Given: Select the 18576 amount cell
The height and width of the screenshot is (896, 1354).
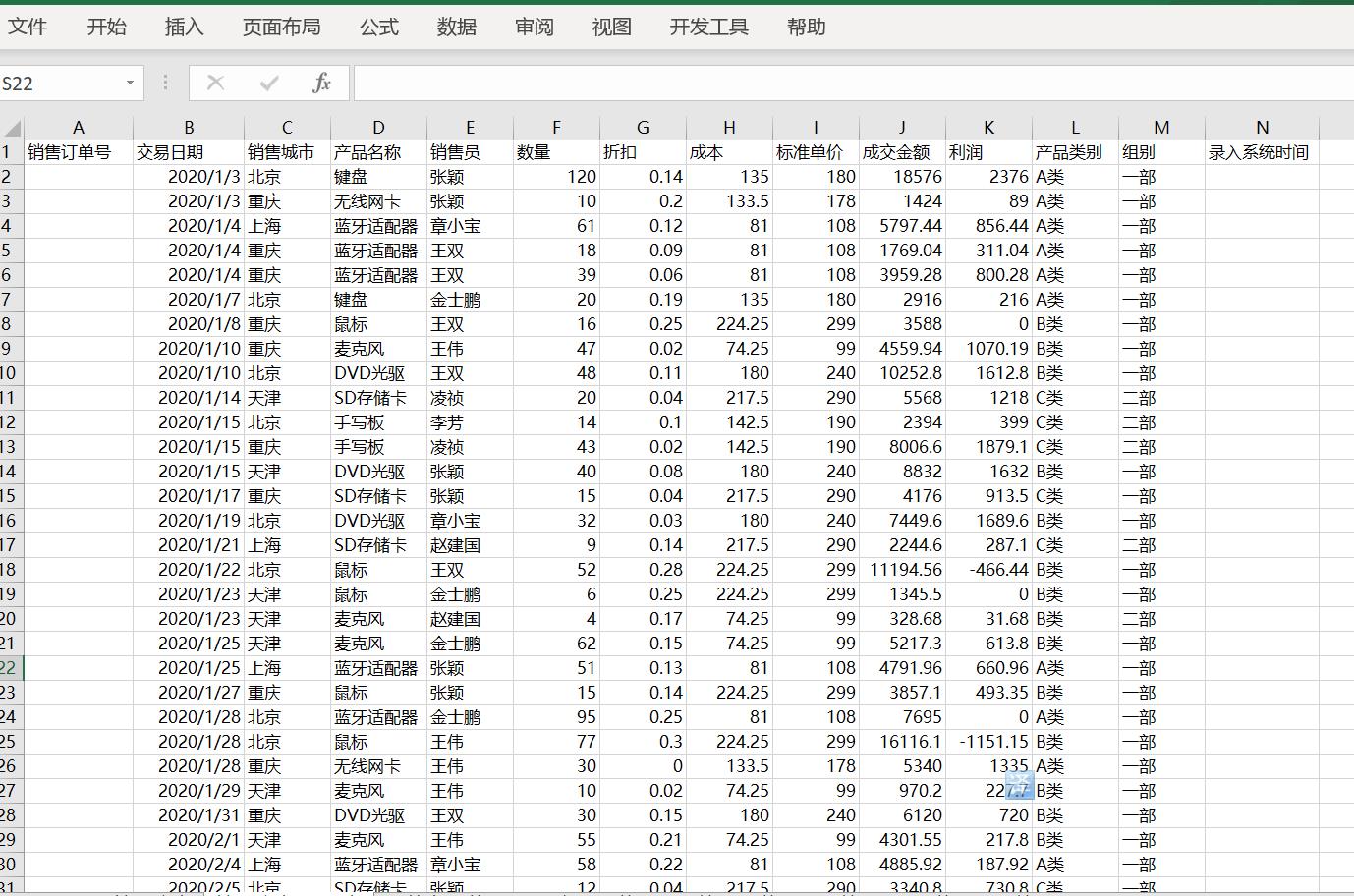Looking at the screenshot, I should click(x=902, y=177).
